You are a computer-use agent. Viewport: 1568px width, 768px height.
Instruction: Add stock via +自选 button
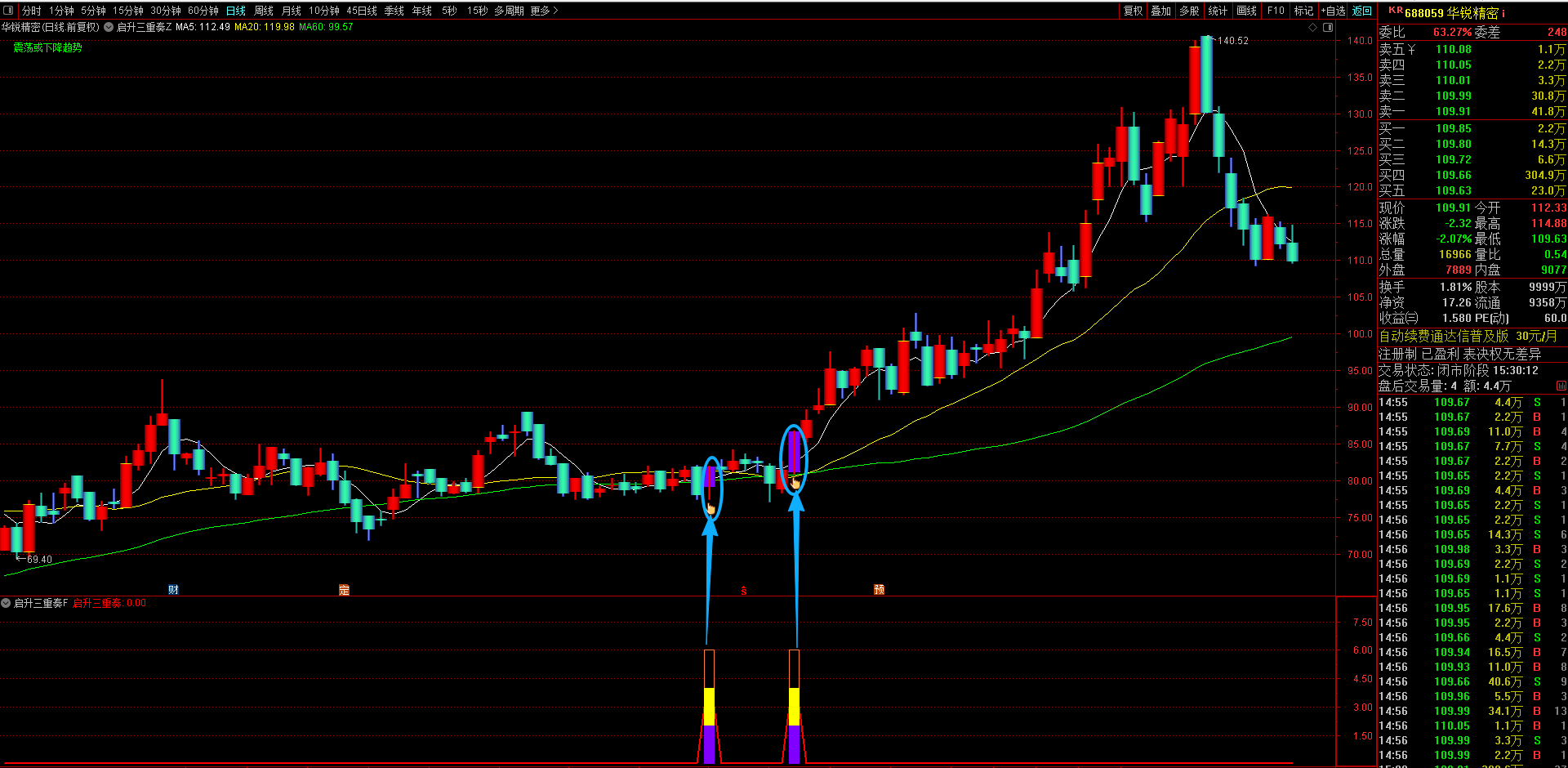pyautogui.click(x=1334, y=11)
